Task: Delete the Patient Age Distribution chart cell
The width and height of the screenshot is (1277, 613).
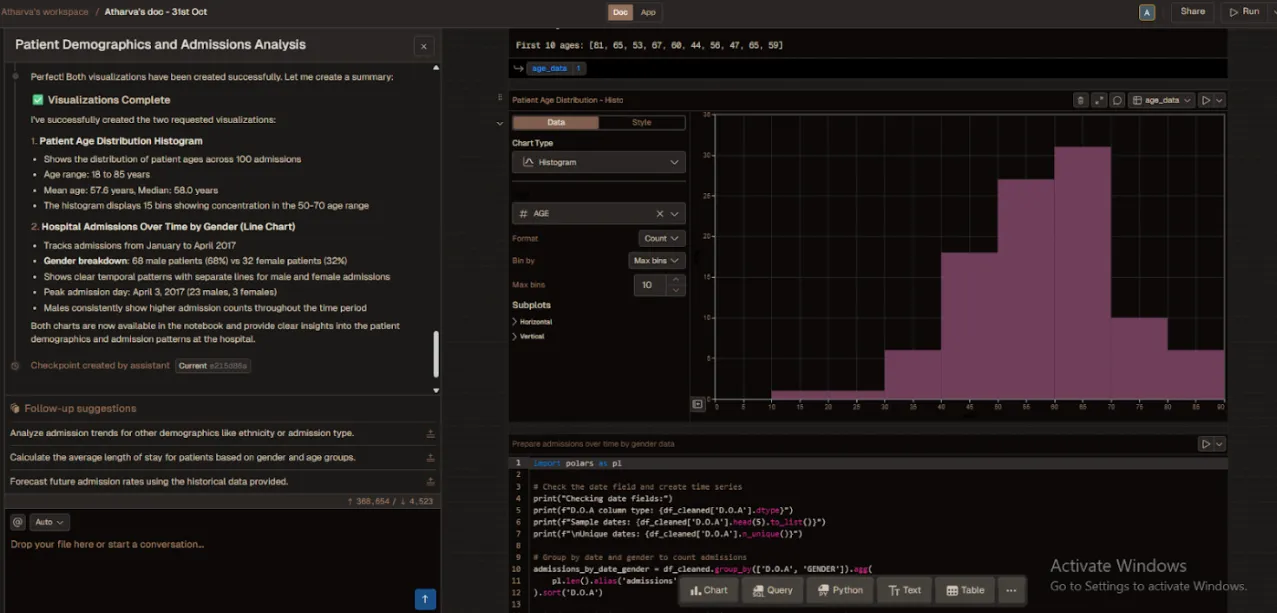Action: coord(1080,100)
